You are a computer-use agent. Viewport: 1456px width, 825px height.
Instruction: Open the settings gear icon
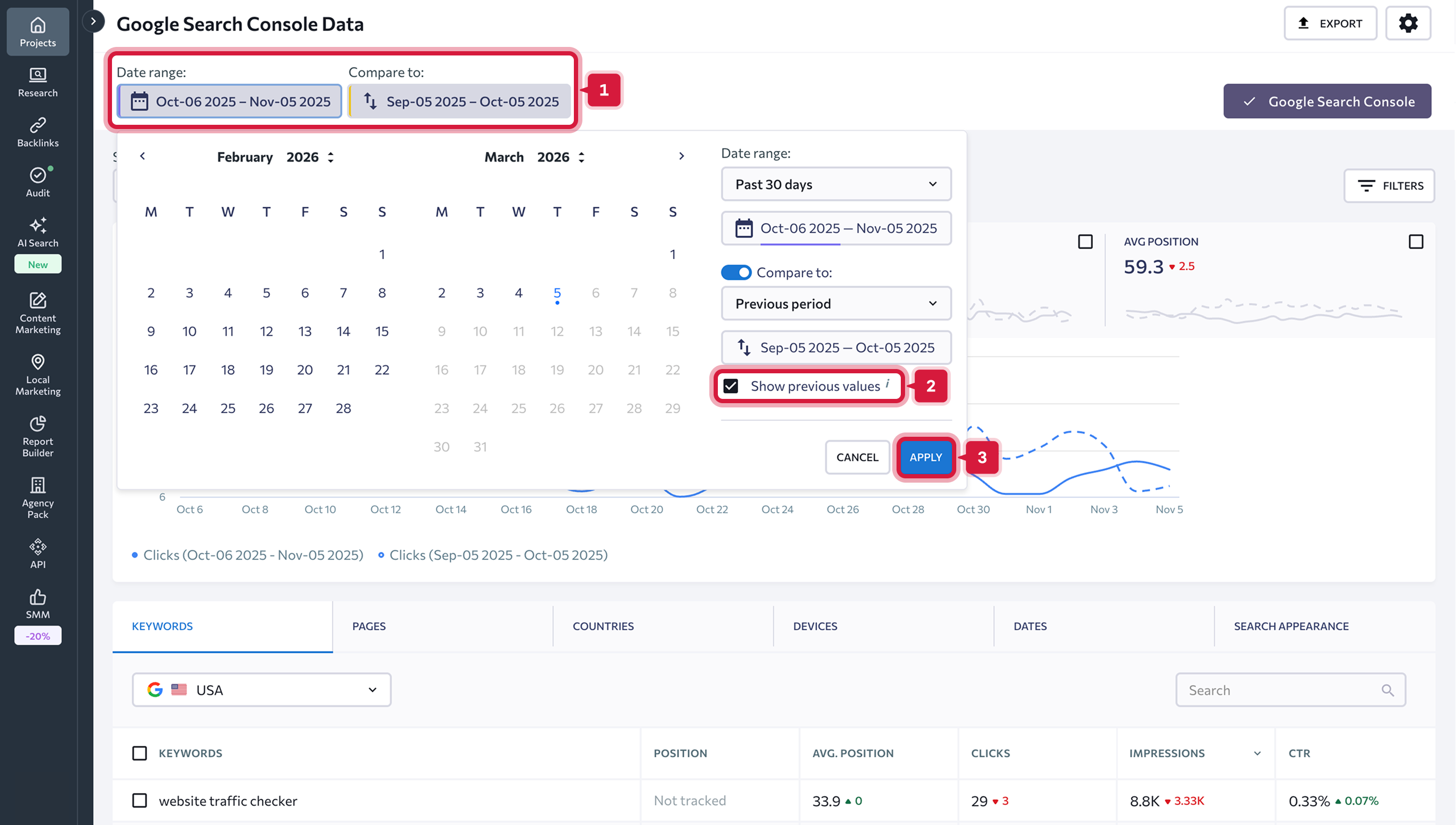pyautogui.click(x=1409, y=23)
